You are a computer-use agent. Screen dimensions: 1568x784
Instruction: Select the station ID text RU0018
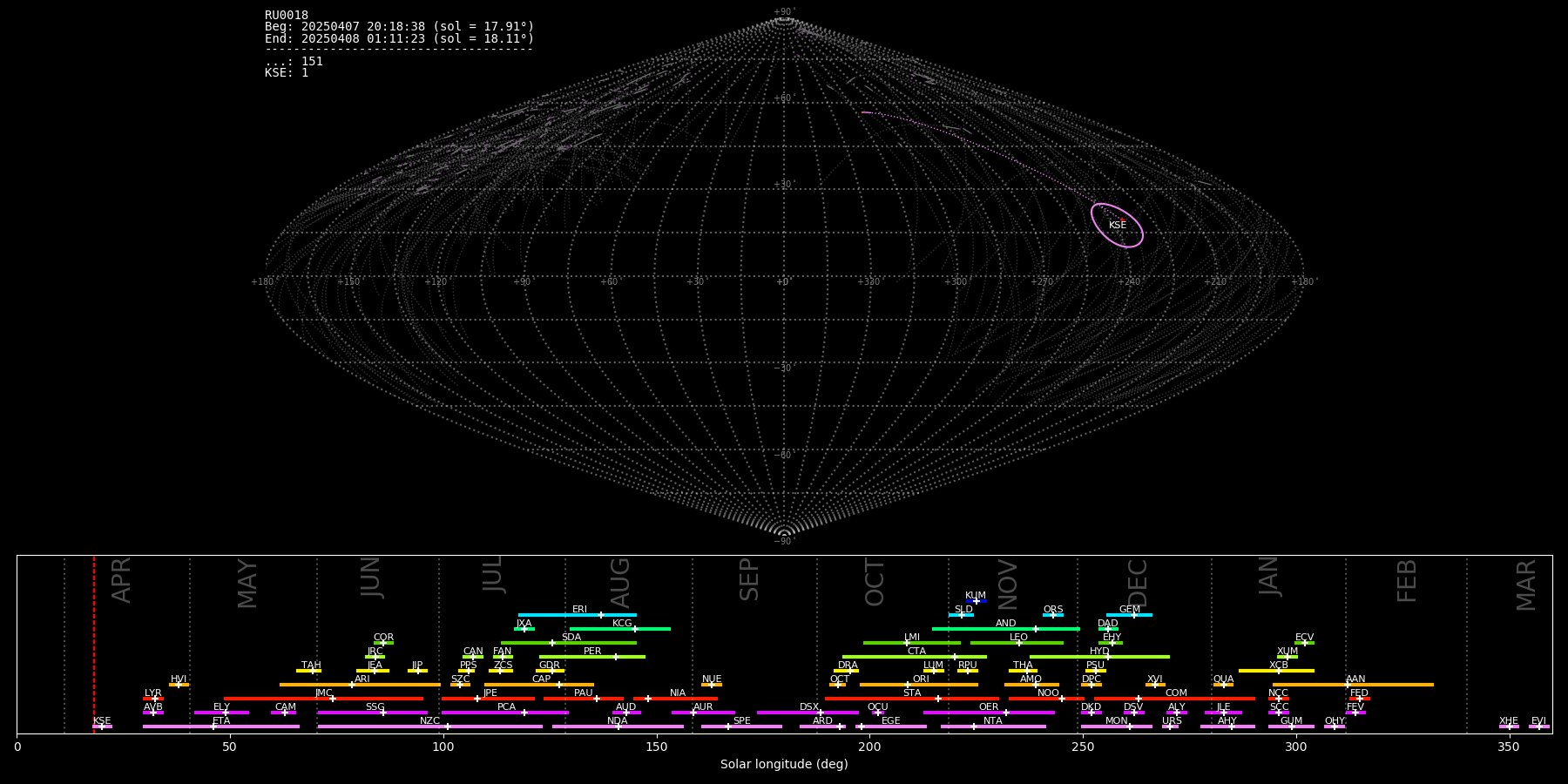tap(287, 16)
